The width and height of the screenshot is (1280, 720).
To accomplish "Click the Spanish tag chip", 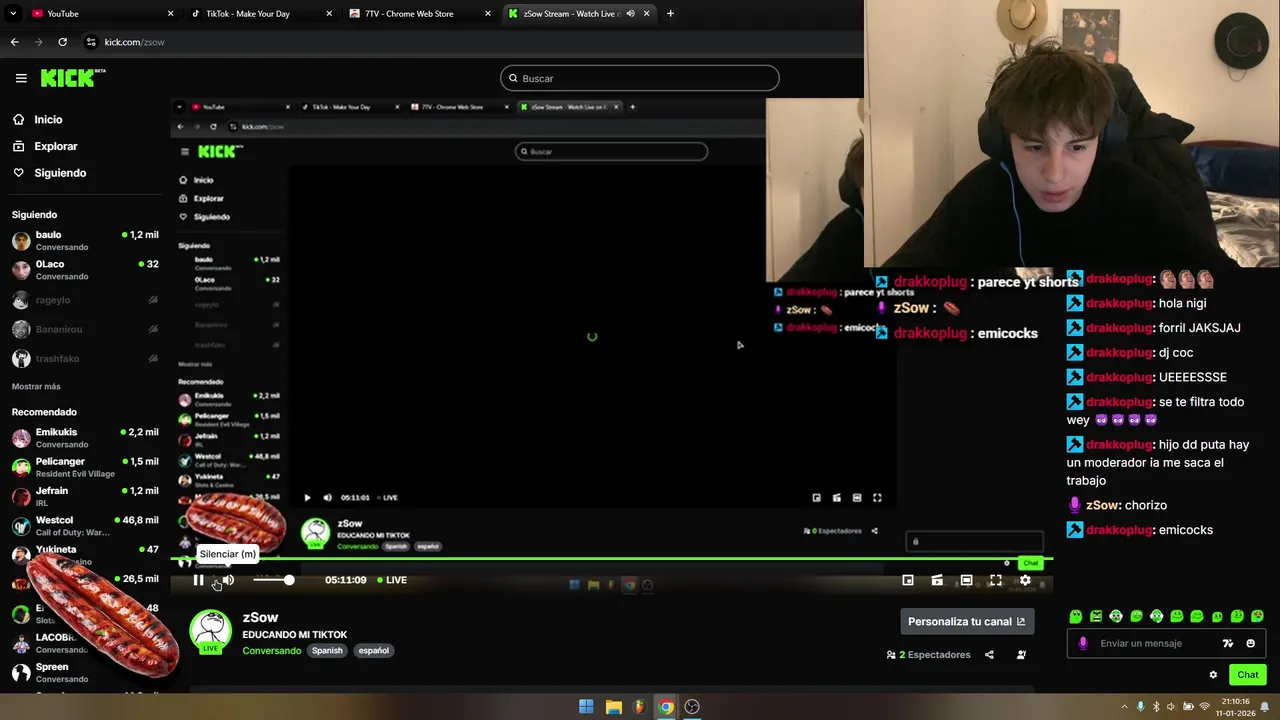I will coord(327,650).
